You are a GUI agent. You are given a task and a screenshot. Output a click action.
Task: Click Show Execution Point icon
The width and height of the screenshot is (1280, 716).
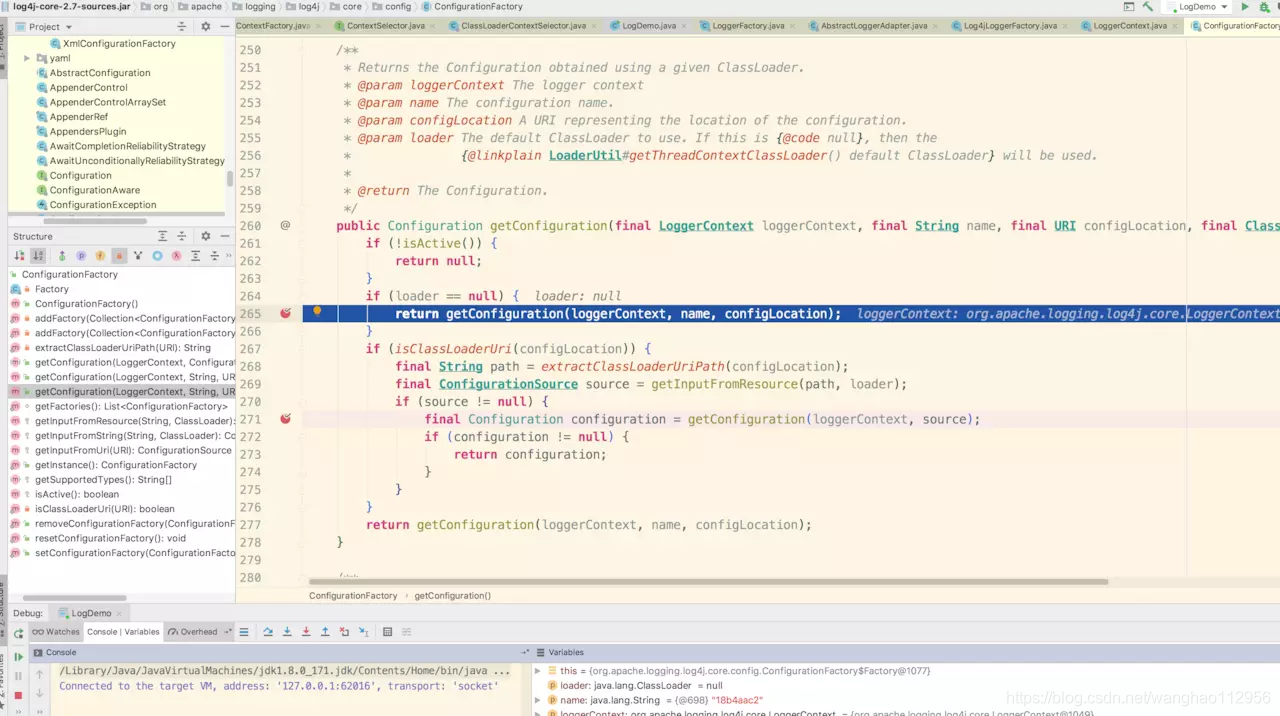(243, 632)
